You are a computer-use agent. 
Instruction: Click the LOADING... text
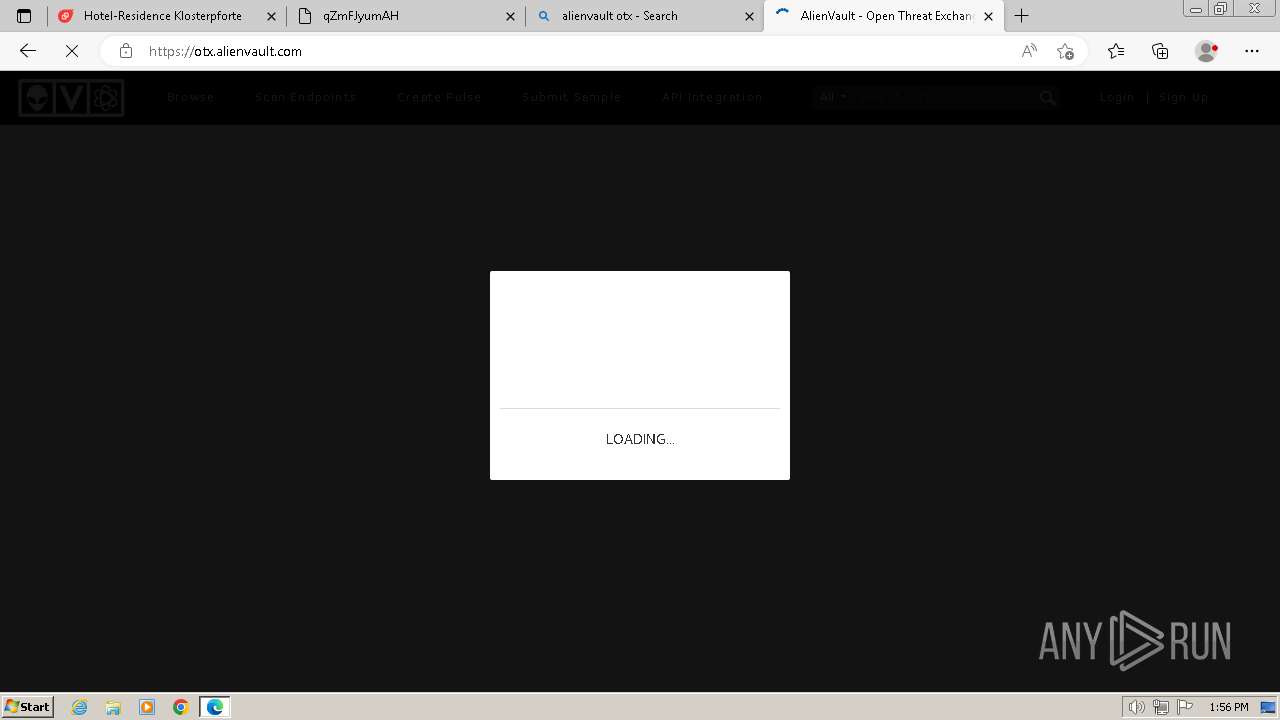640,439
